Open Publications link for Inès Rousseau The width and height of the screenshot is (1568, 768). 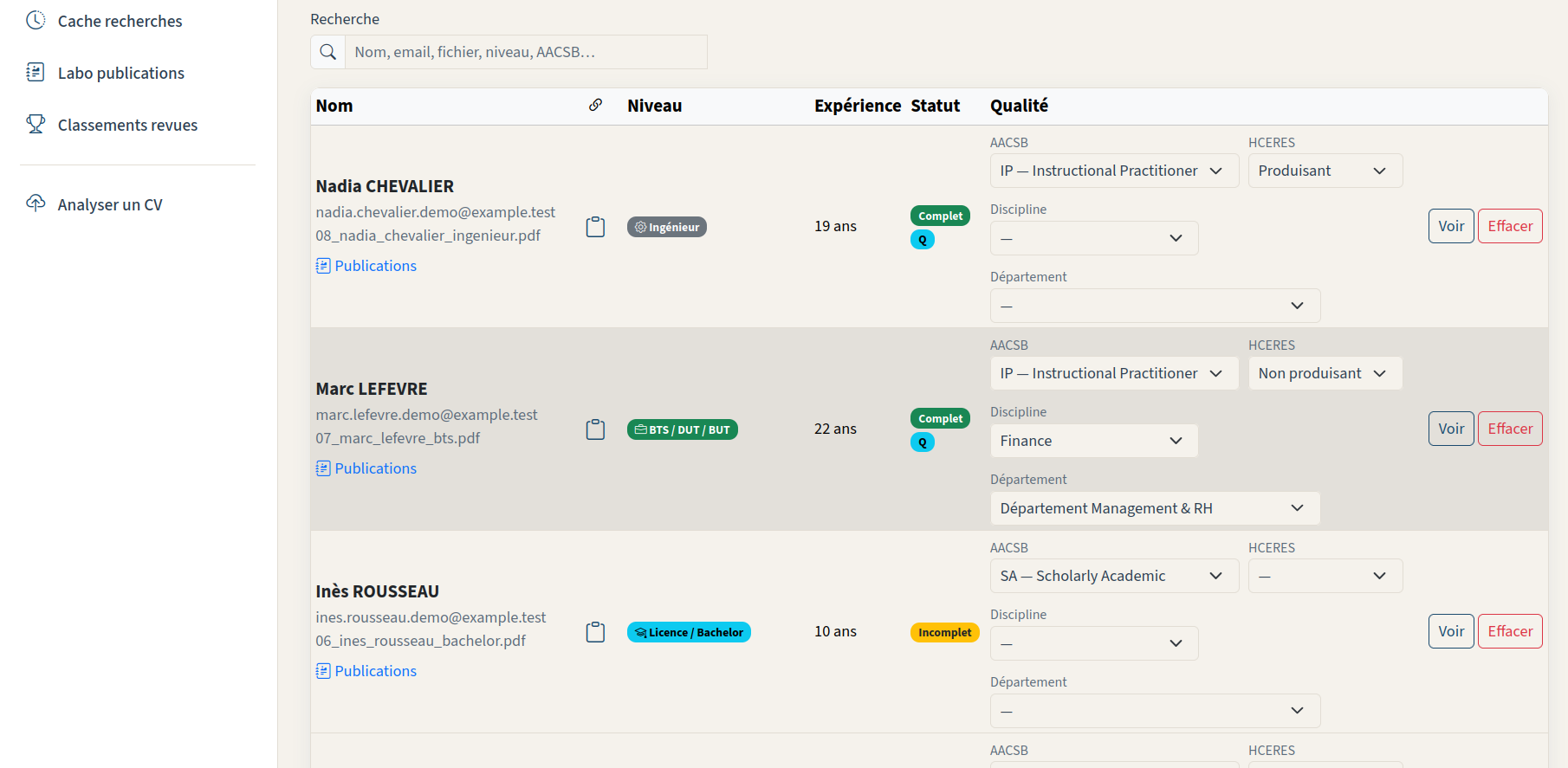tap(366, 671)
